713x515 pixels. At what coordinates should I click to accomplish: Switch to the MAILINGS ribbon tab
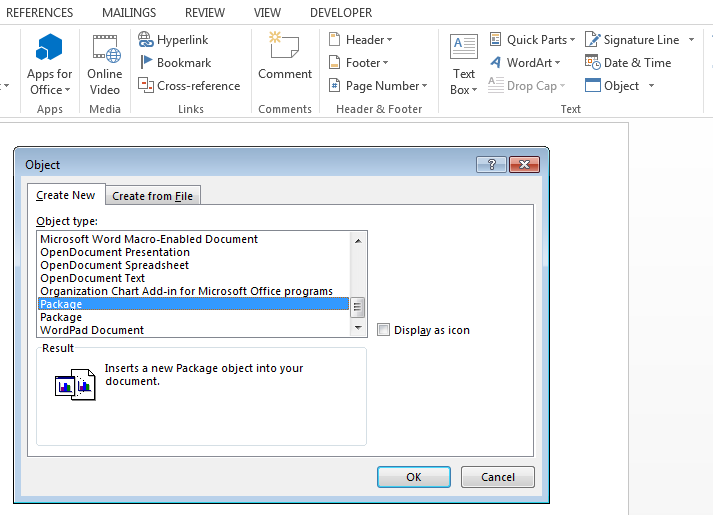tap(129, 13)
